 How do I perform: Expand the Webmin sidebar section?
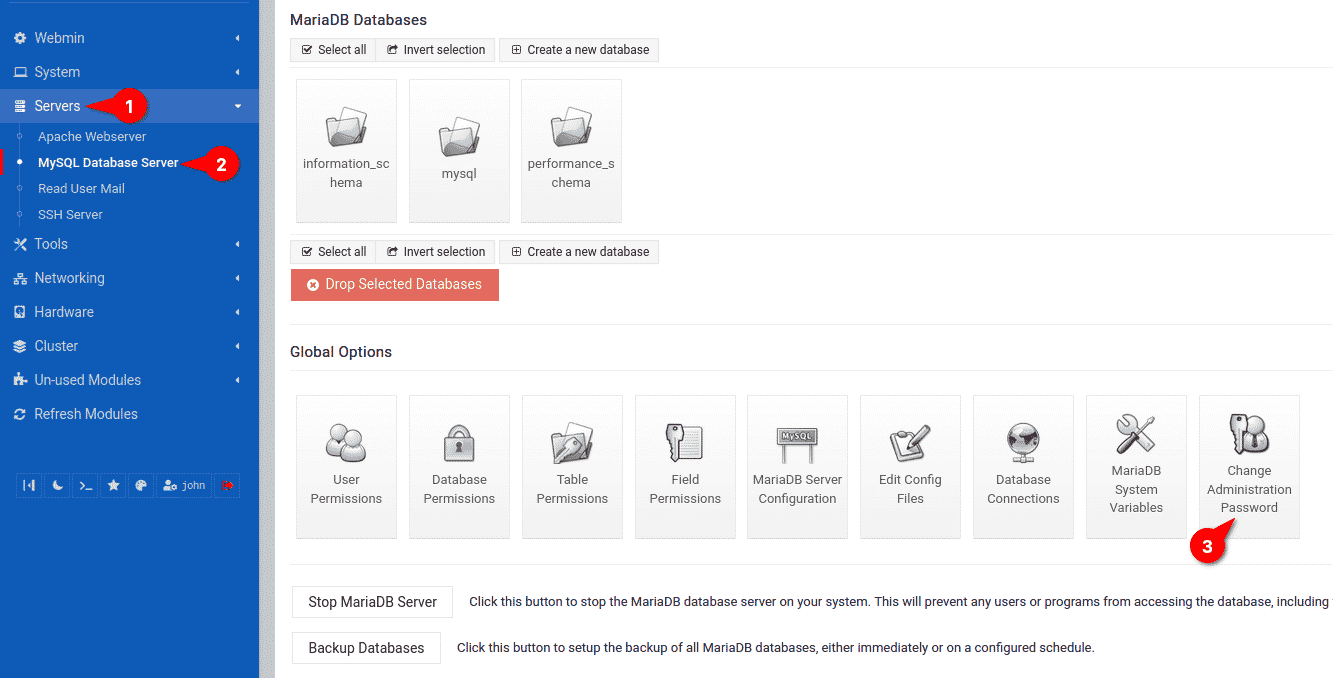[129, 38]
